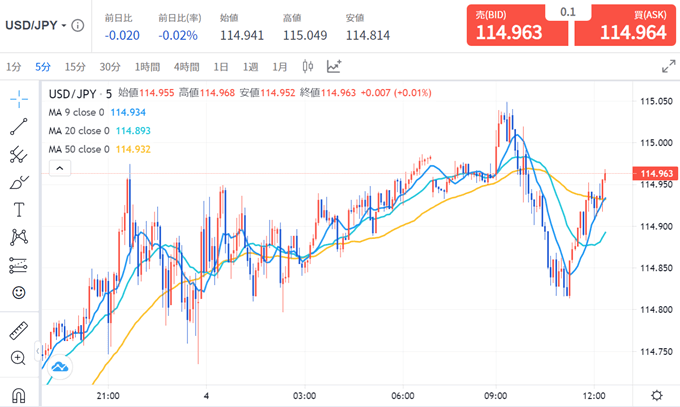Select the pitchfork drawing tool
Image resolution: width=680 pixels, height=407 pixels.
(x=19, y=154)
